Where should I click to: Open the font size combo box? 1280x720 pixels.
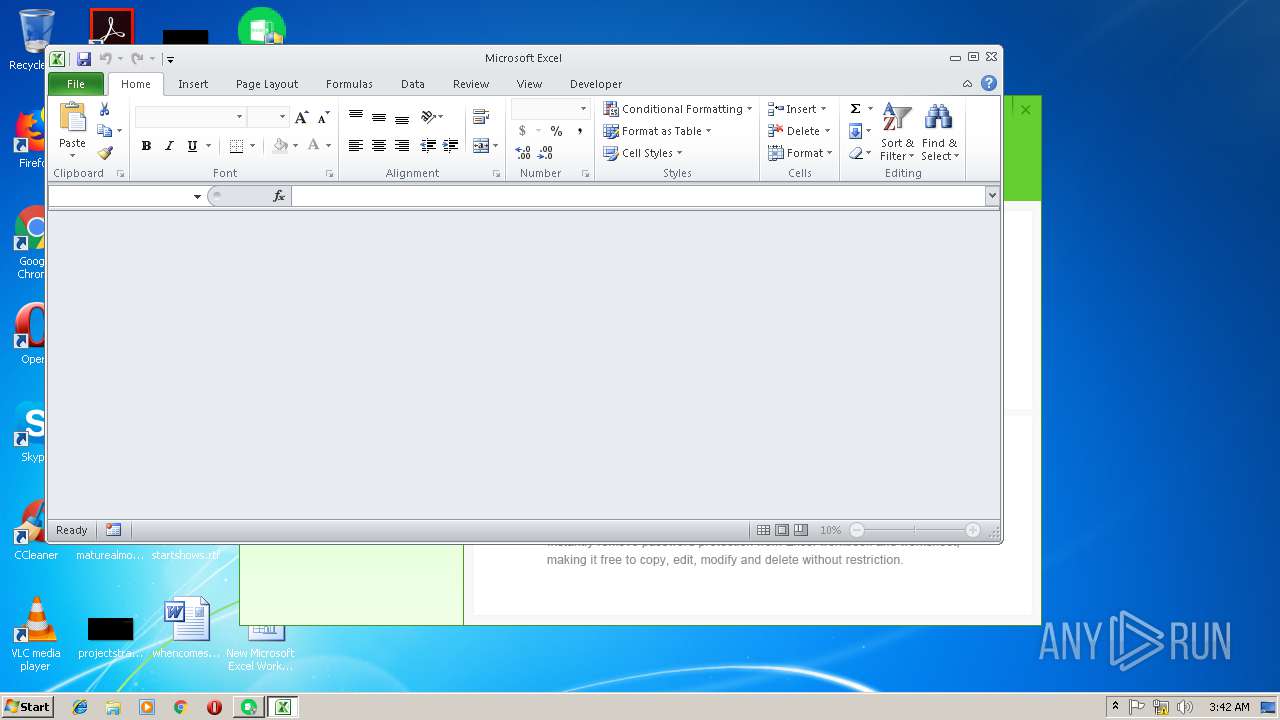(268, 117)
